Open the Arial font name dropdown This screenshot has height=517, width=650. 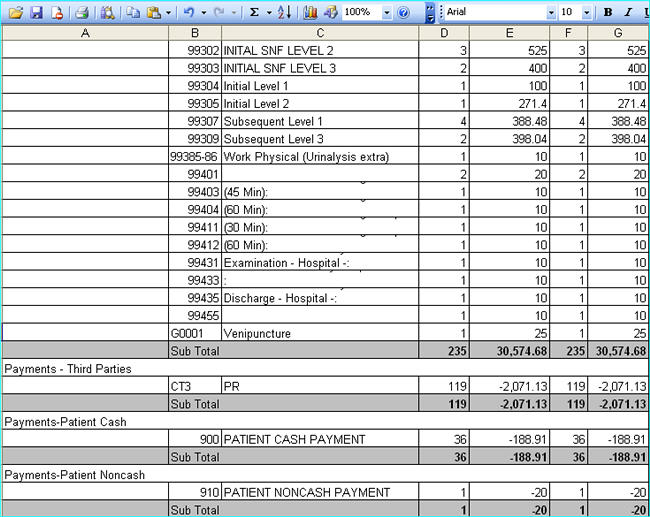point(551,12)
